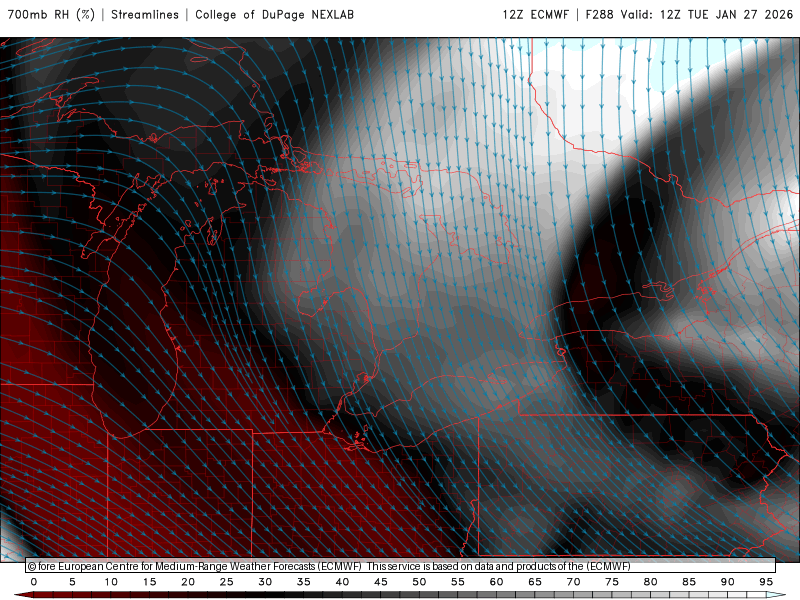Click the "Streamlines" label in the header
Viewport: 800px width, 600px height.
(x=145, y=14)
